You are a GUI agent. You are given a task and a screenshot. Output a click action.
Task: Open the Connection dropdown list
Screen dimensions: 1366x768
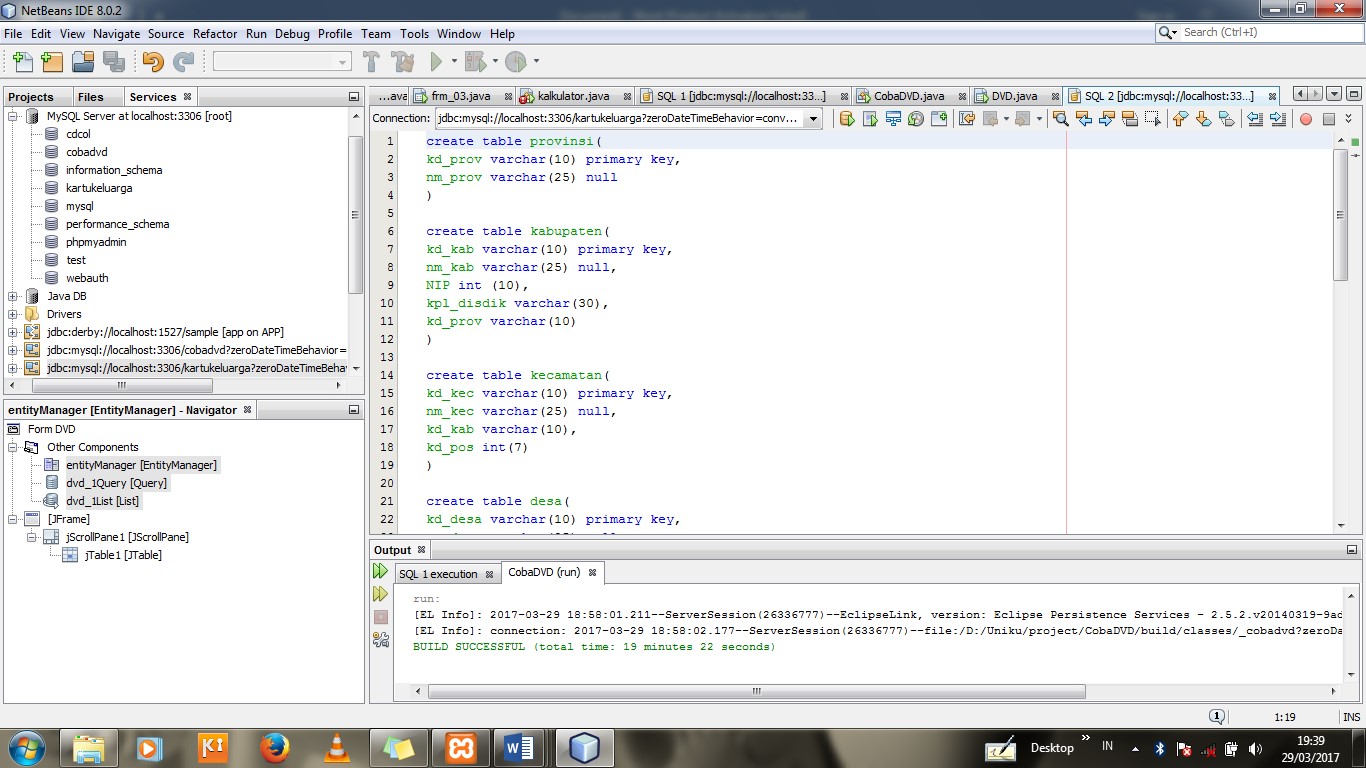[x=814, y=119]
